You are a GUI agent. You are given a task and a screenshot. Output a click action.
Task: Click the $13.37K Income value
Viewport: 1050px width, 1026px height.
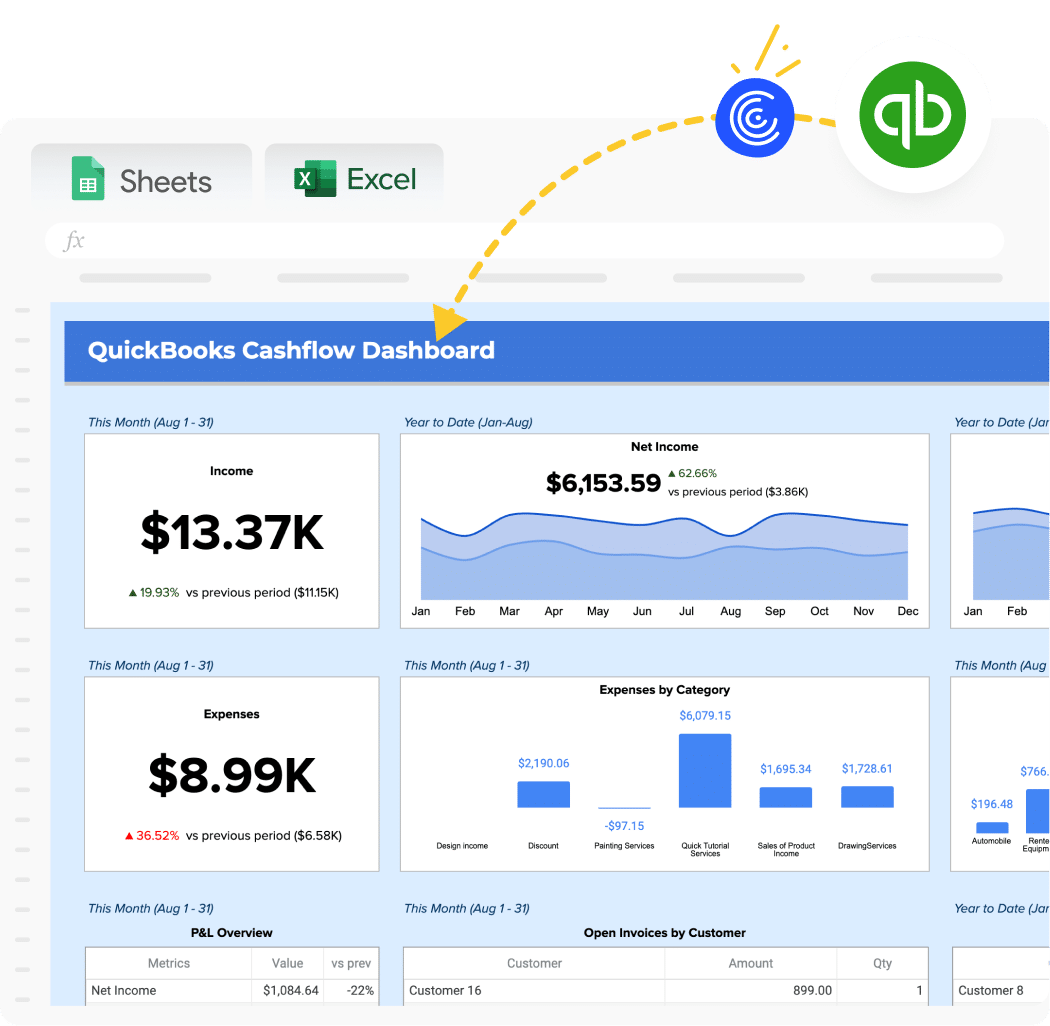[x=232, y=533]
